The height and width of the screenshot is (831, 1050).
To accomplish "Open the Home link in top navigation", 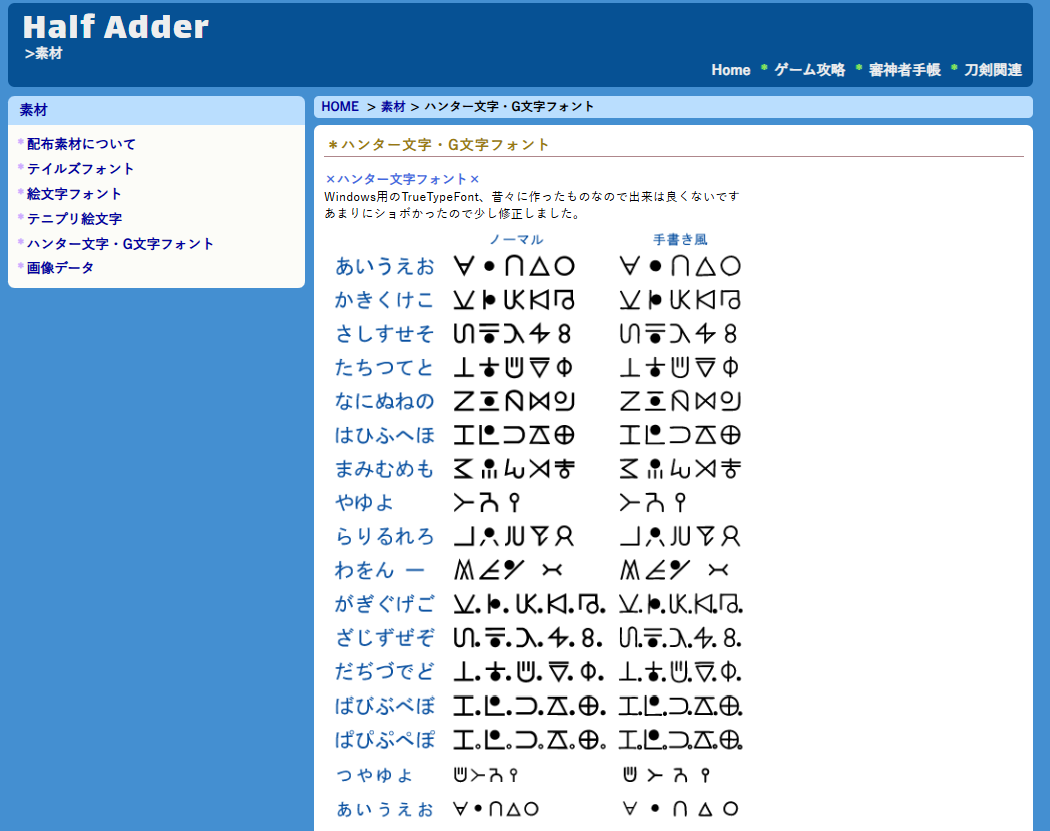I will pyautogui.click(x=730, y=70).
